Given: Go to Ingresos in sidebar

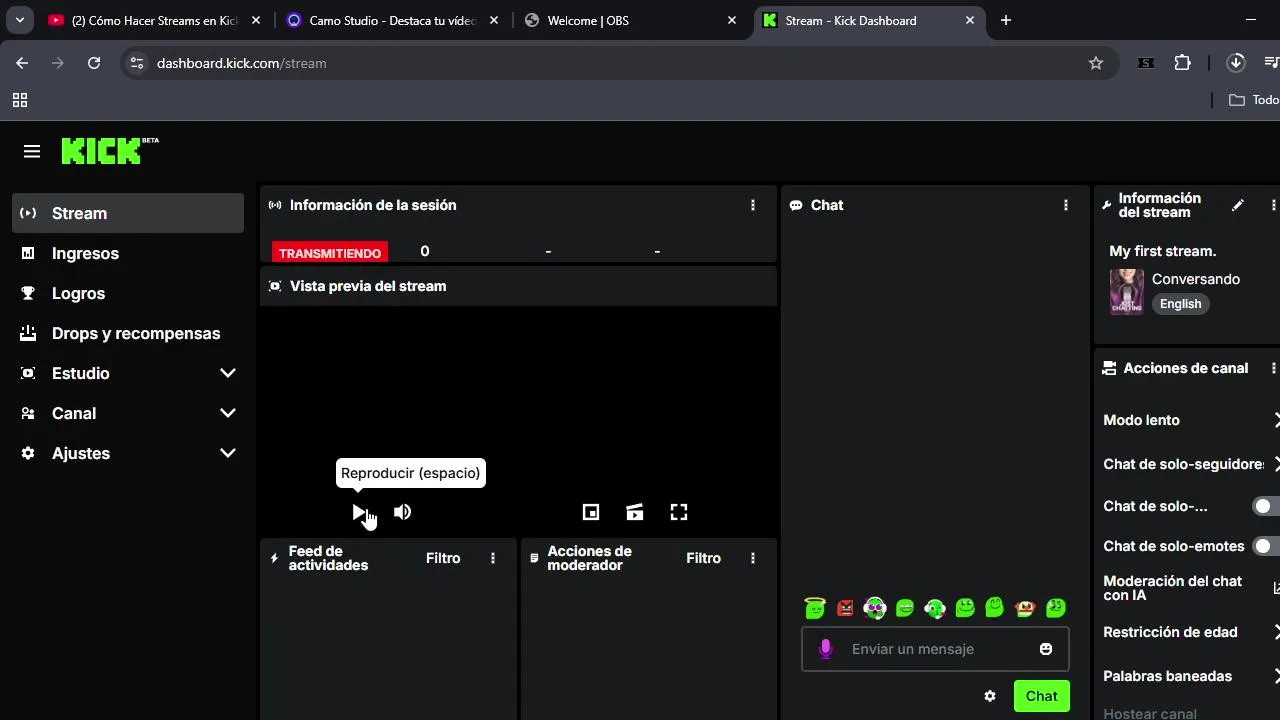Looking at the screenshot, I should tap(128, 253).
